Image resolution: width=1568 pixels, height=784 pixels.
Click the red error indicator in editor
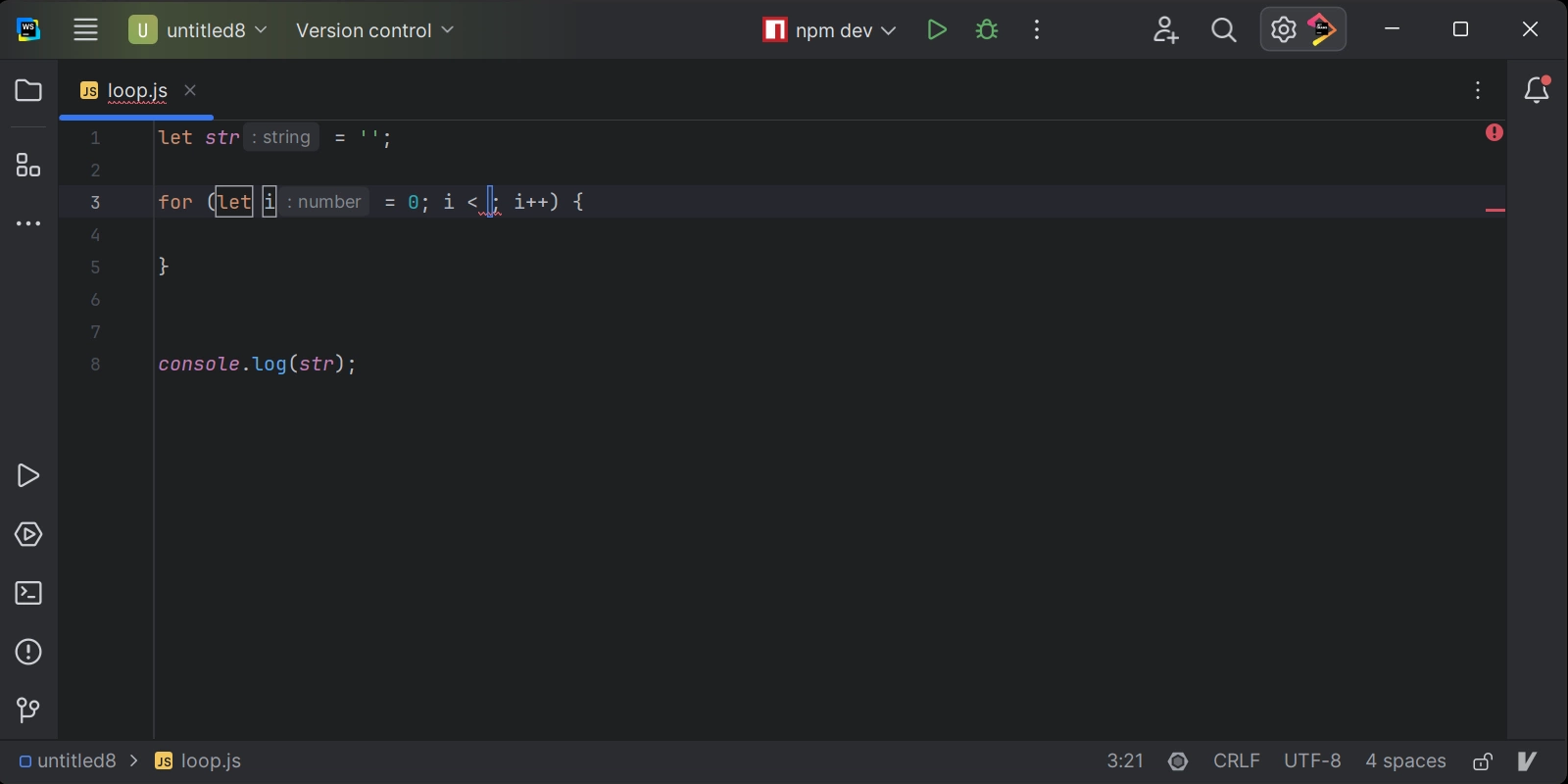pos(1494,132)
